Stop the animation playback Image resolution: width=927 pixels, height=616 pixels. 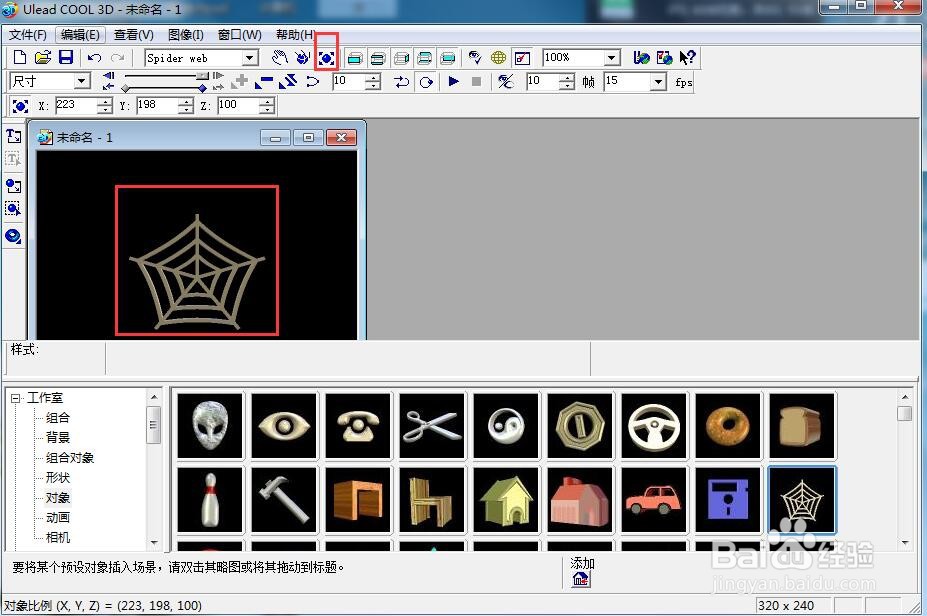pos(477,82)
